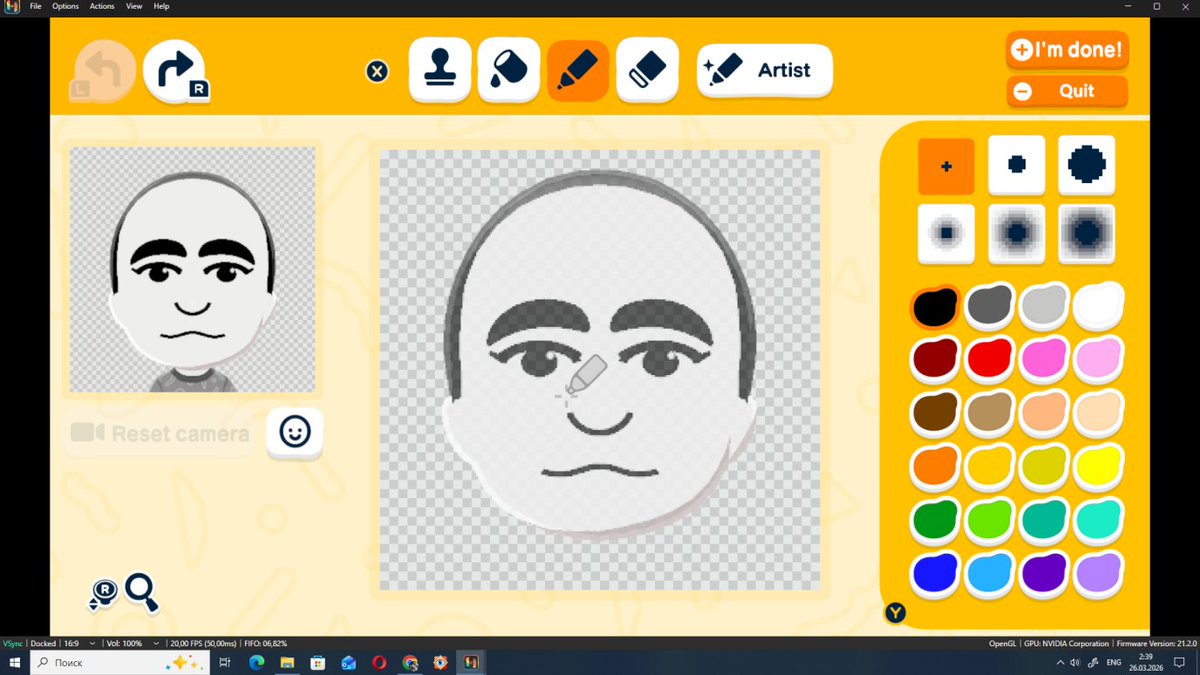Image resolution: width=1200 pixels, height=675 pixels.
Task: Click the greyed-out undo arrow button
Action: pos(104,71)
